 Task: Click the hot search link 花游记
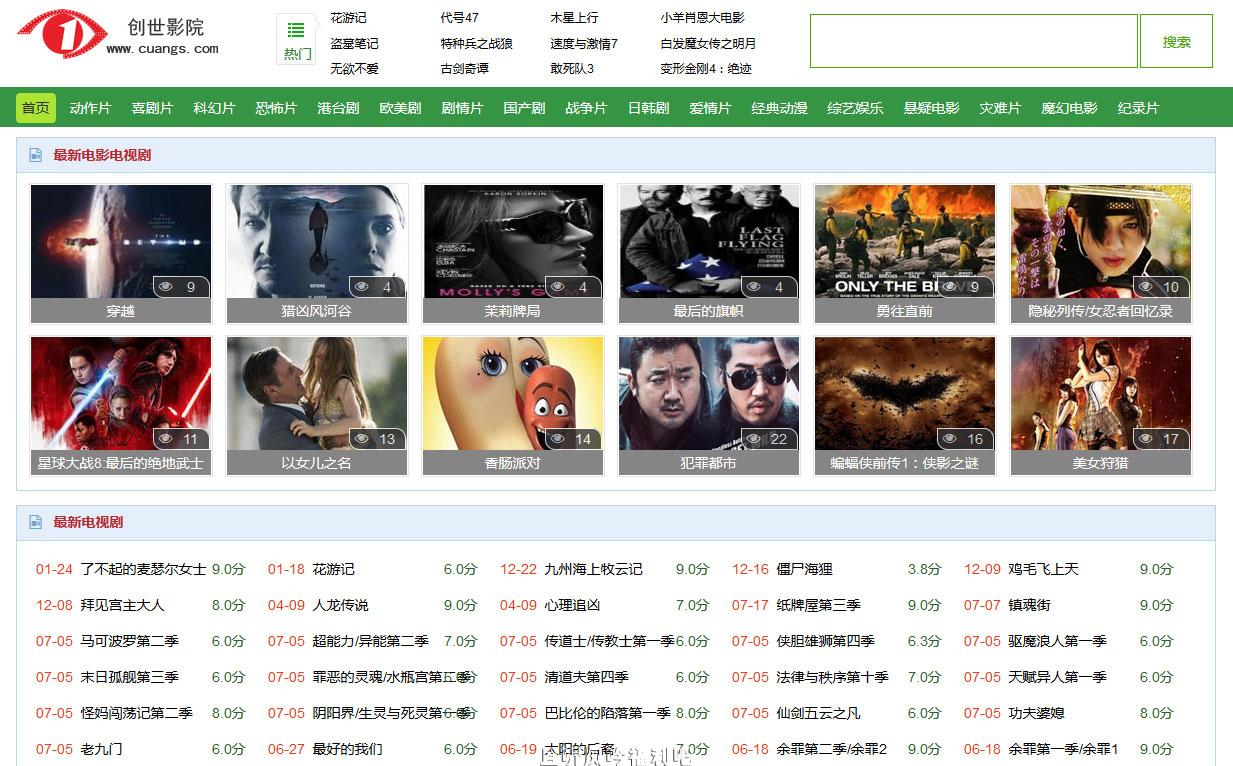(x=348, y=17)
